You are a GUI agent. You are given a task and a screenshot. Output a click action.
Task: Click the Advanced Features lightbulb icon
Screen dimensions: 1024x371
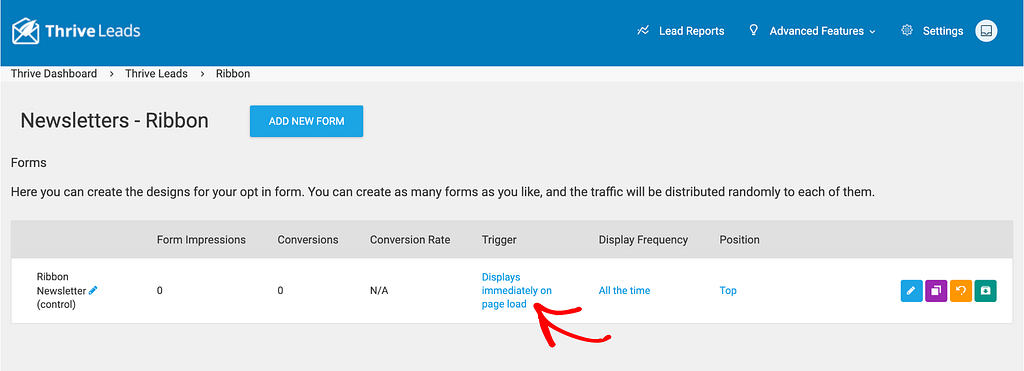pyautogui.click(x=754, y=30)
